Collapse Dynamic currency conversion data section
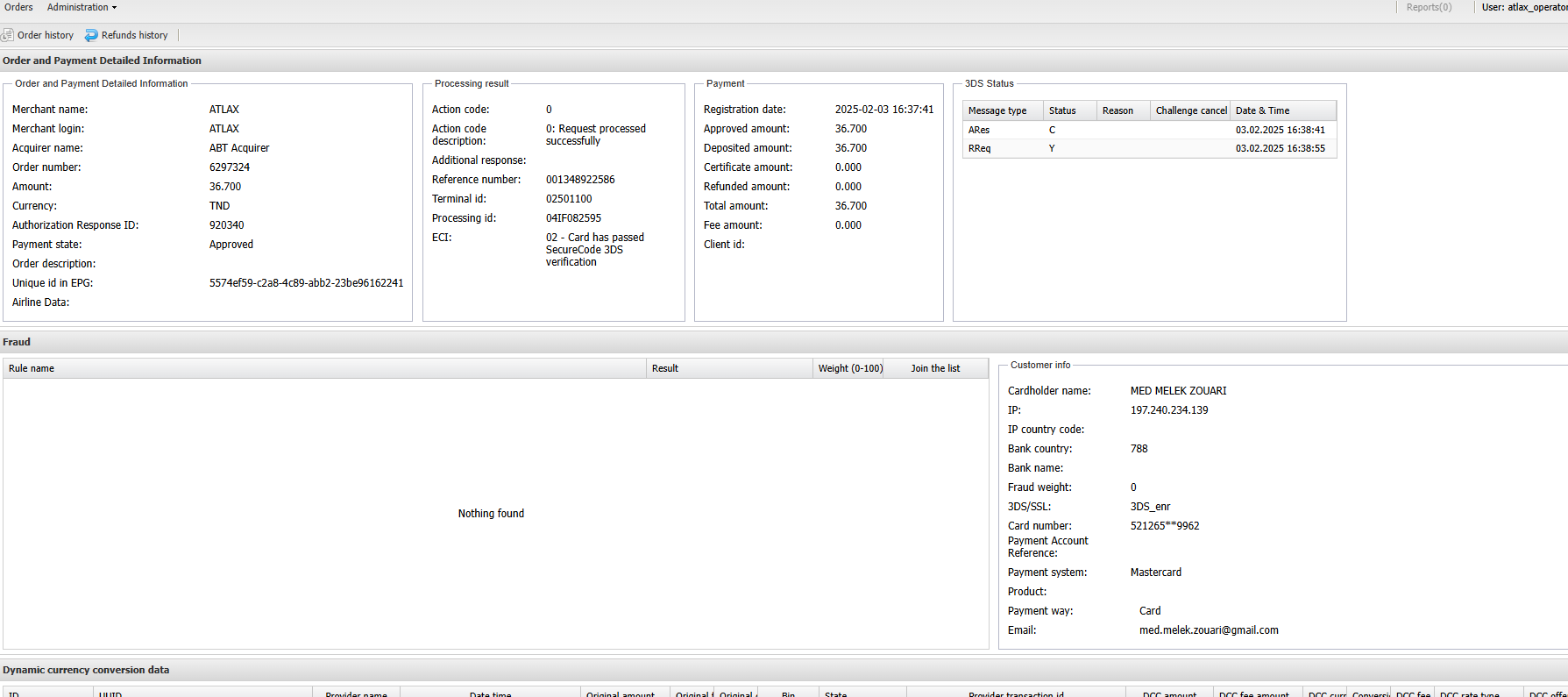 [86, 670]
